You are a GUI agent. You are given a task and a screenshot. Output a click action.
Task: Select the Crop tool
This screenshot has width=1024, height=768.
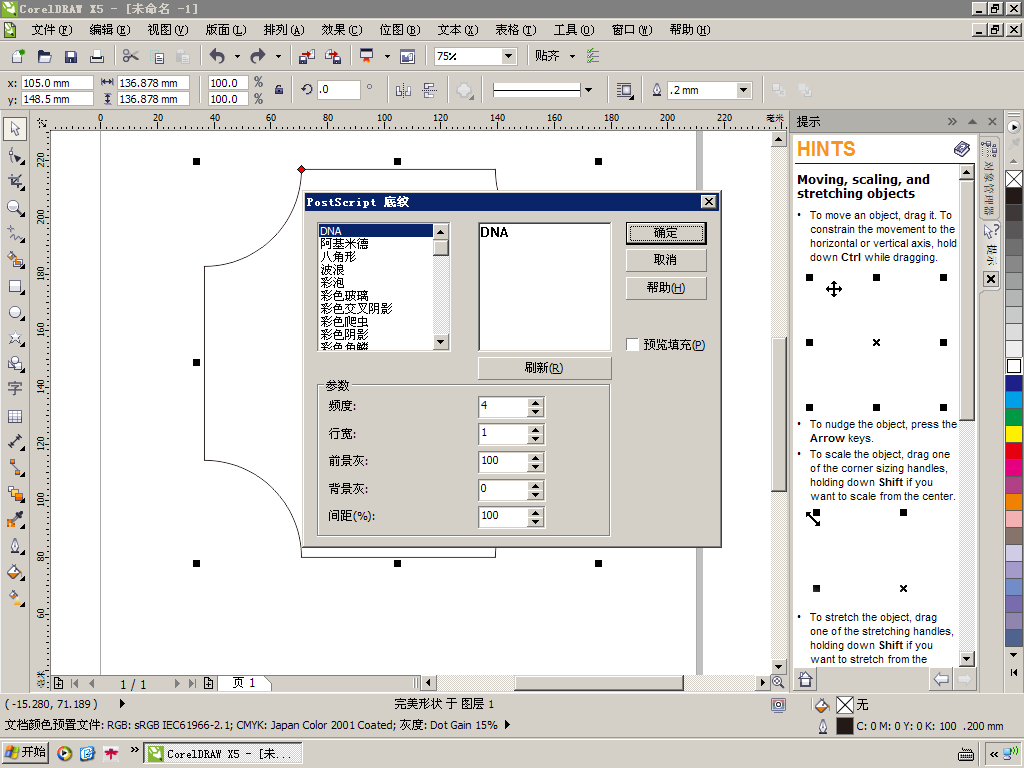[15, 182]
